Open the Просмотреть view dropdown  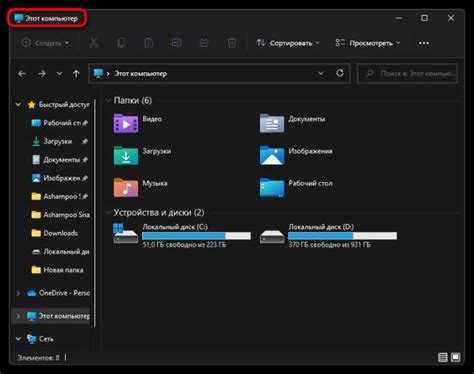click(x=367, y=43)
